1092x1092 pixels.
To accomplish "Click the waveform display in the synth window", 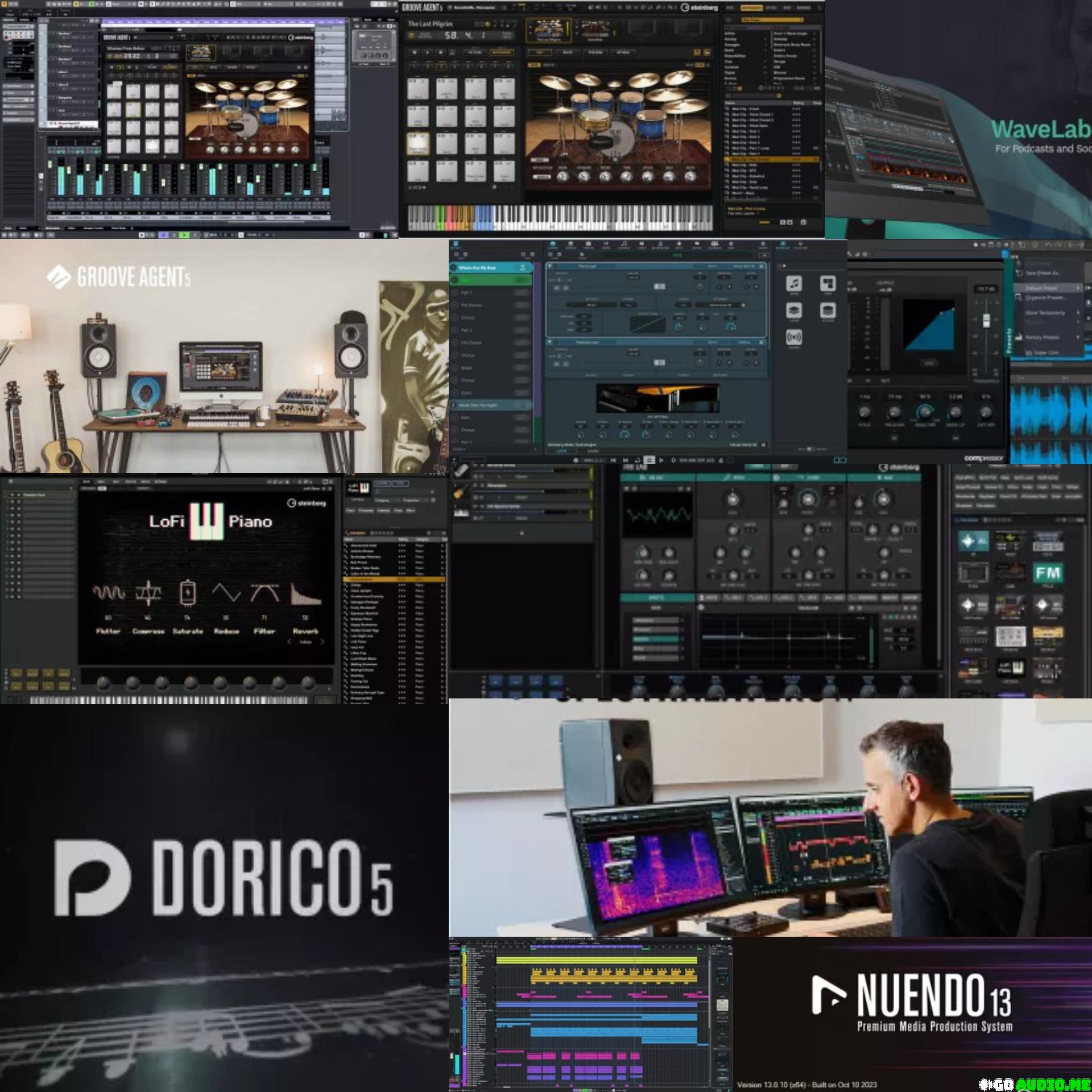I will (x=657, y=515).
